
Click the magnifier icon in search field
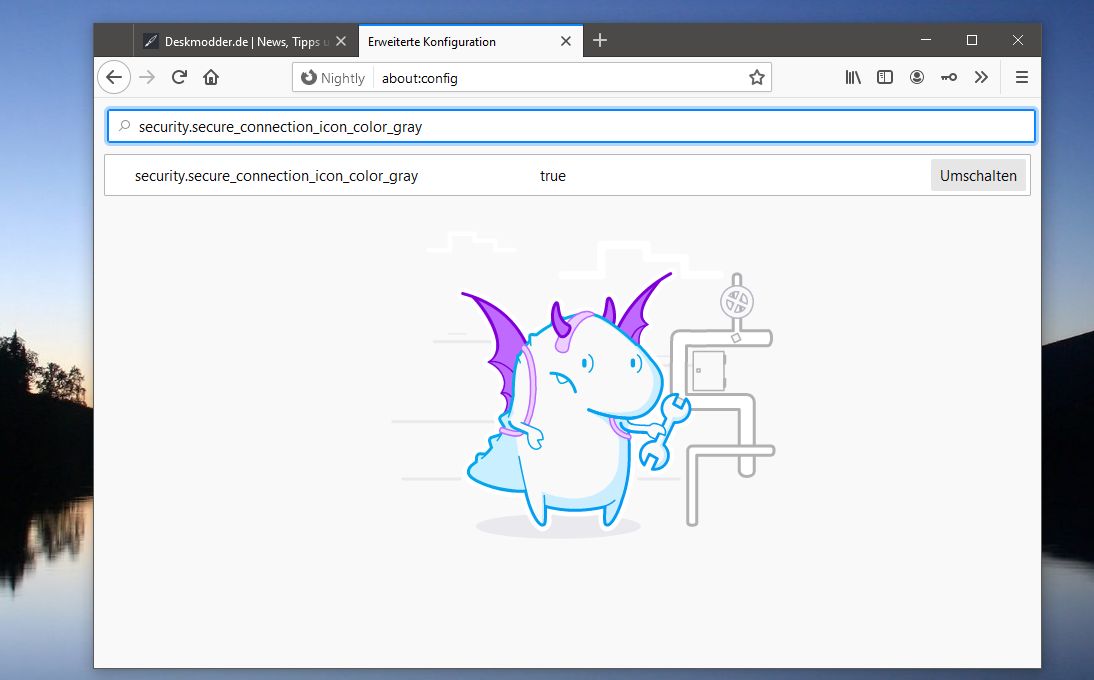[124, 126]
